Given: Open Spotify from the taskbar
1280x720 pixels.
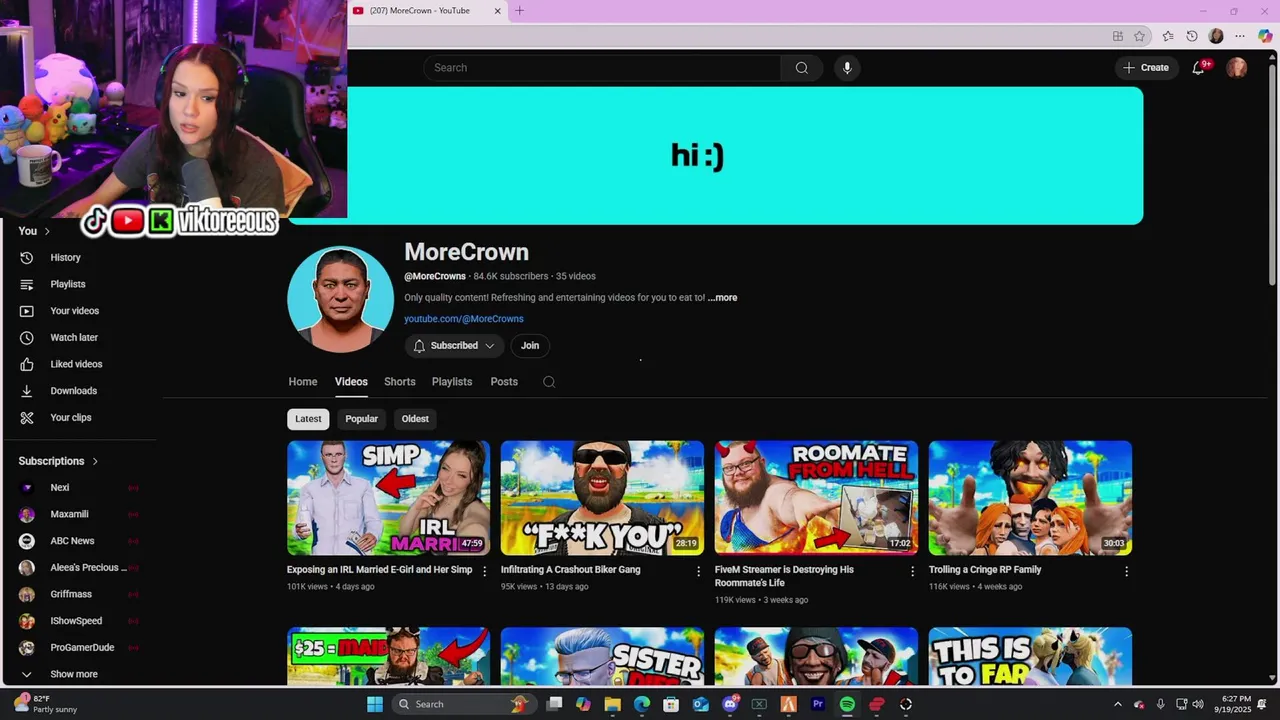Looking at the screenshot, I should coord(847,704).
